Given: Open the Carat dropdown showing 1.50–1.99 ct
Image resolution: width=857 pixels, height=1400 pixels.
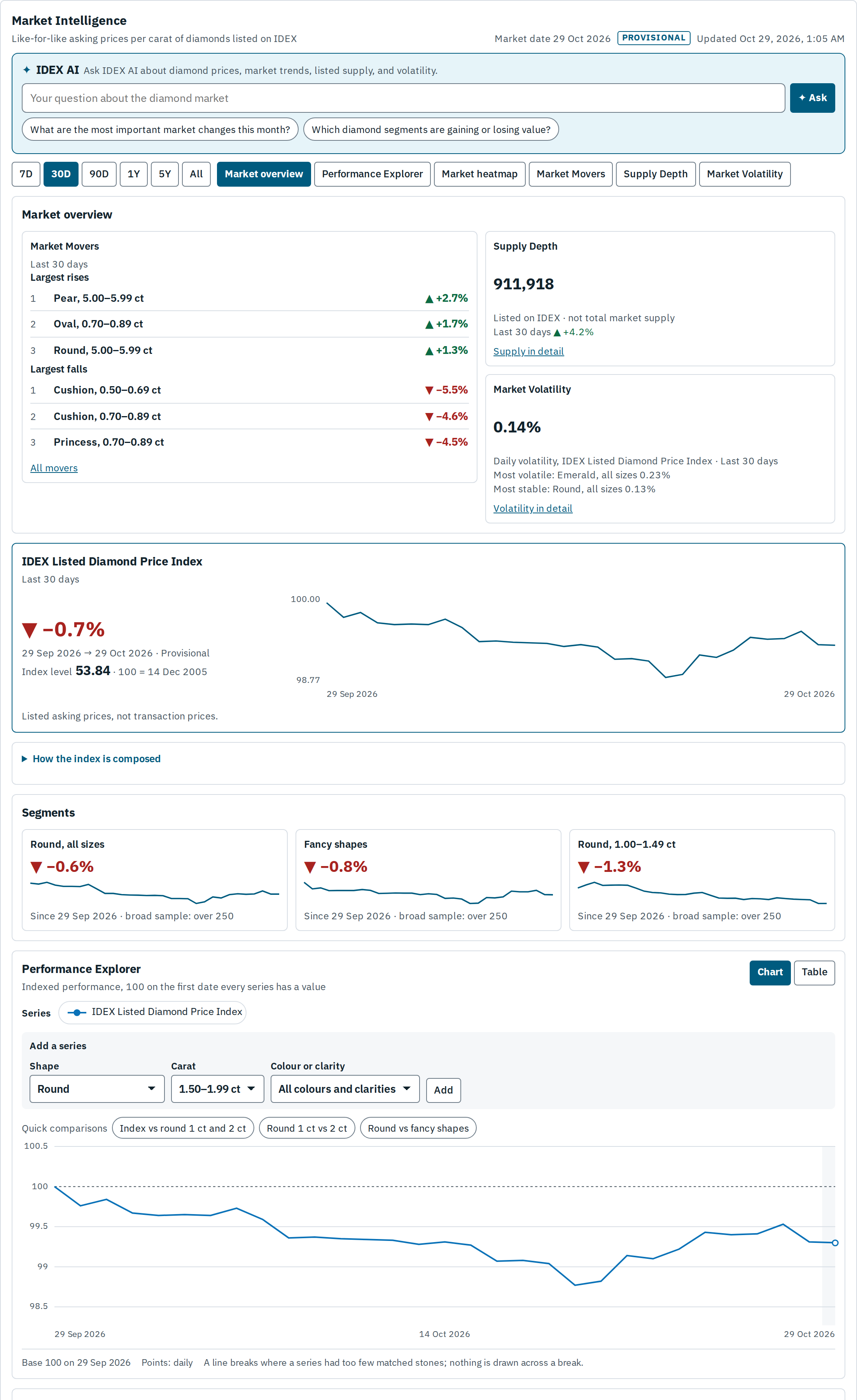Looking at the screenshot, I should 217,1088.
